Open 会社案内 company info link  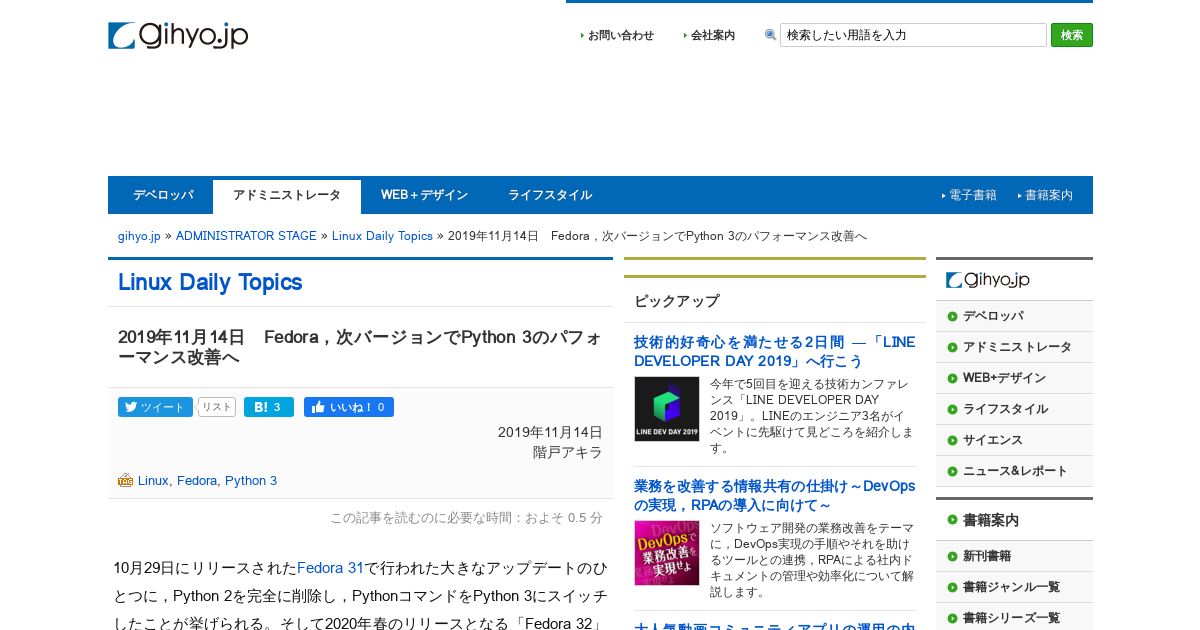712,35
